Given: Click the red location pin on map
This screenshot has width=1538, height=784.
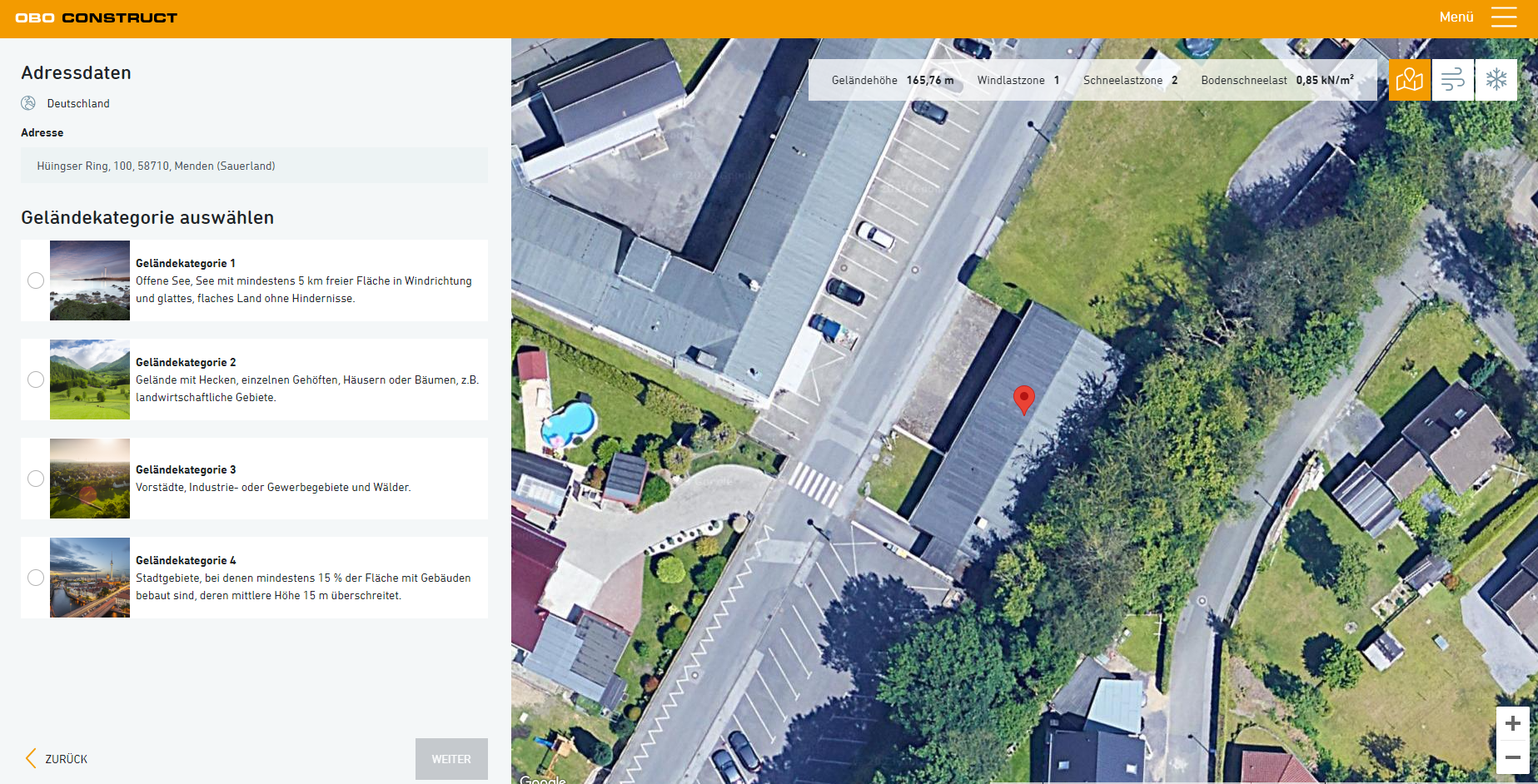Looking at the screenshot, I should coord(1023,399).
